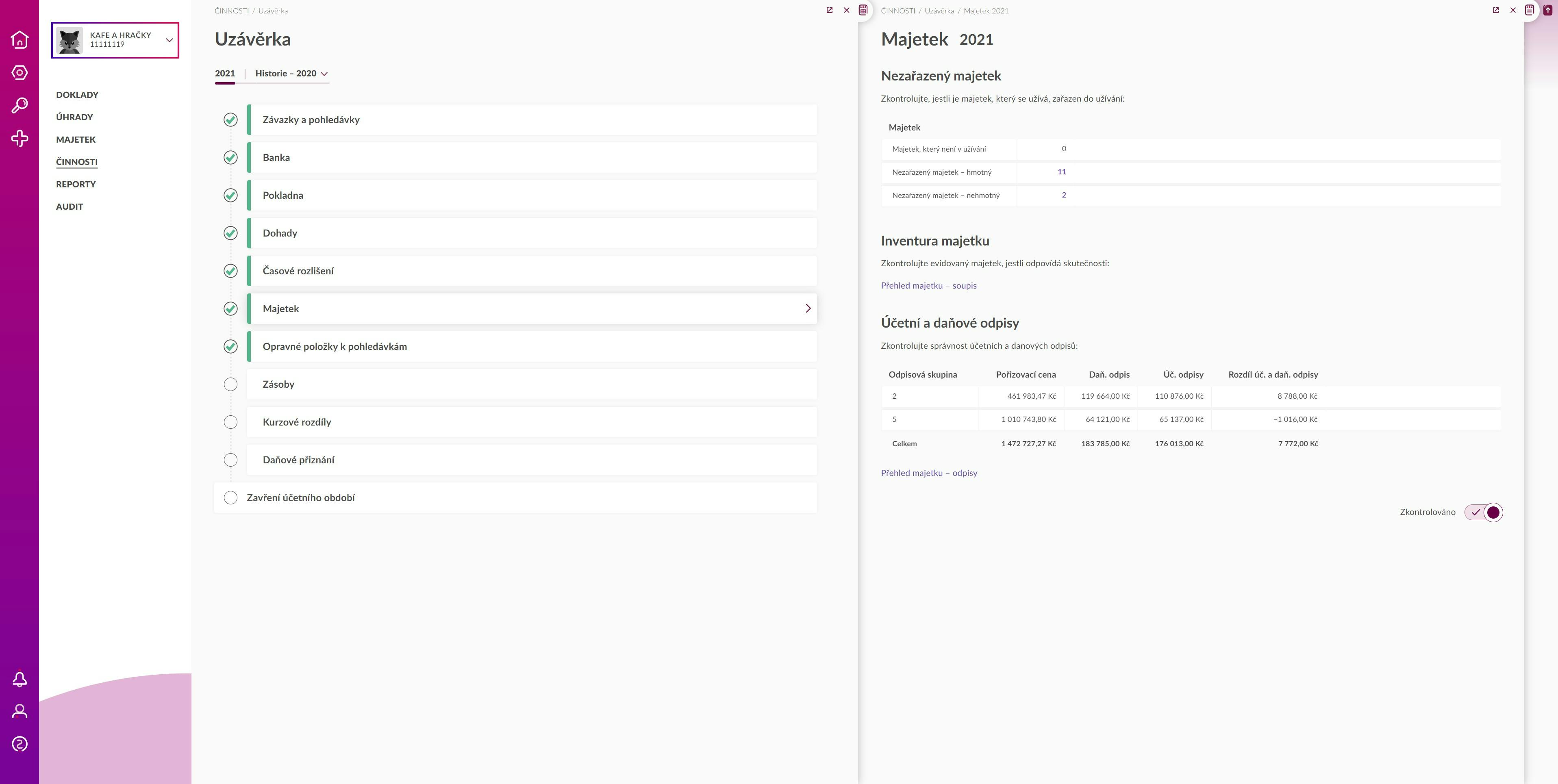Select odpisová skupina 2 row
The image size is (1558, 784).
pos(1190,396)
